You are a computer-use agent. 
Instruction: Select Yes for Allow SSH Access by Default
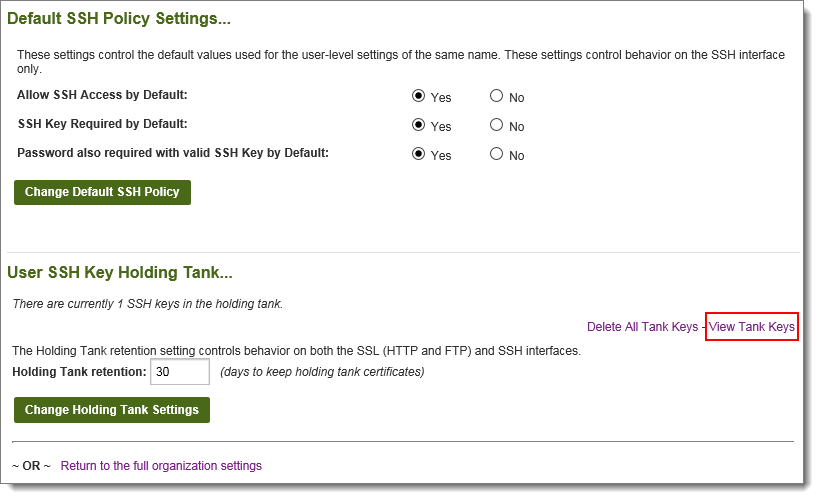click(x=419, y=97)
